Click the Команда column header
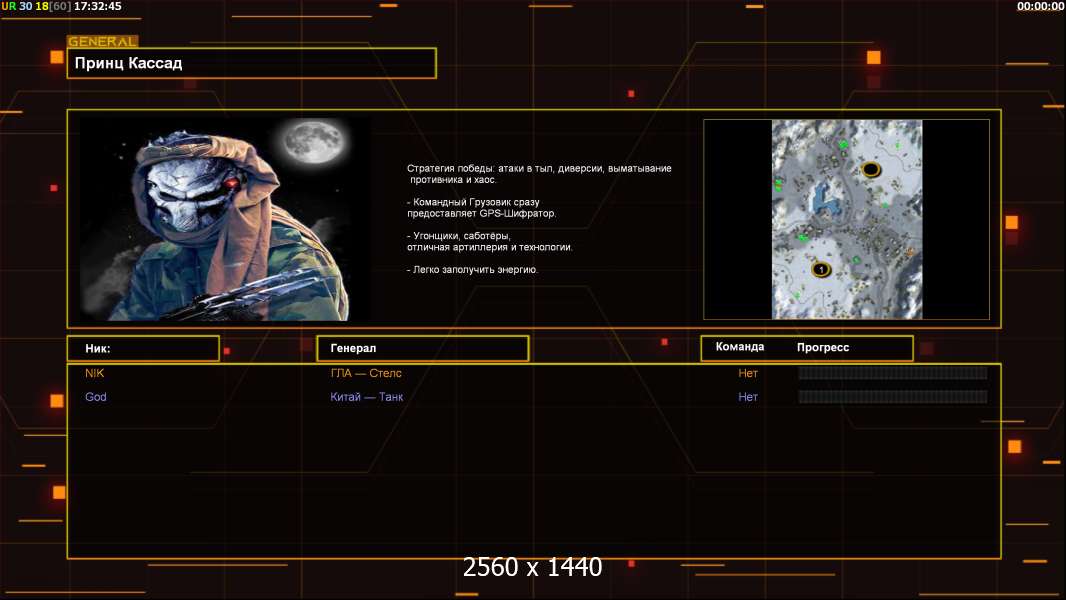The image size is (1066, 600). tap(740, 347)
